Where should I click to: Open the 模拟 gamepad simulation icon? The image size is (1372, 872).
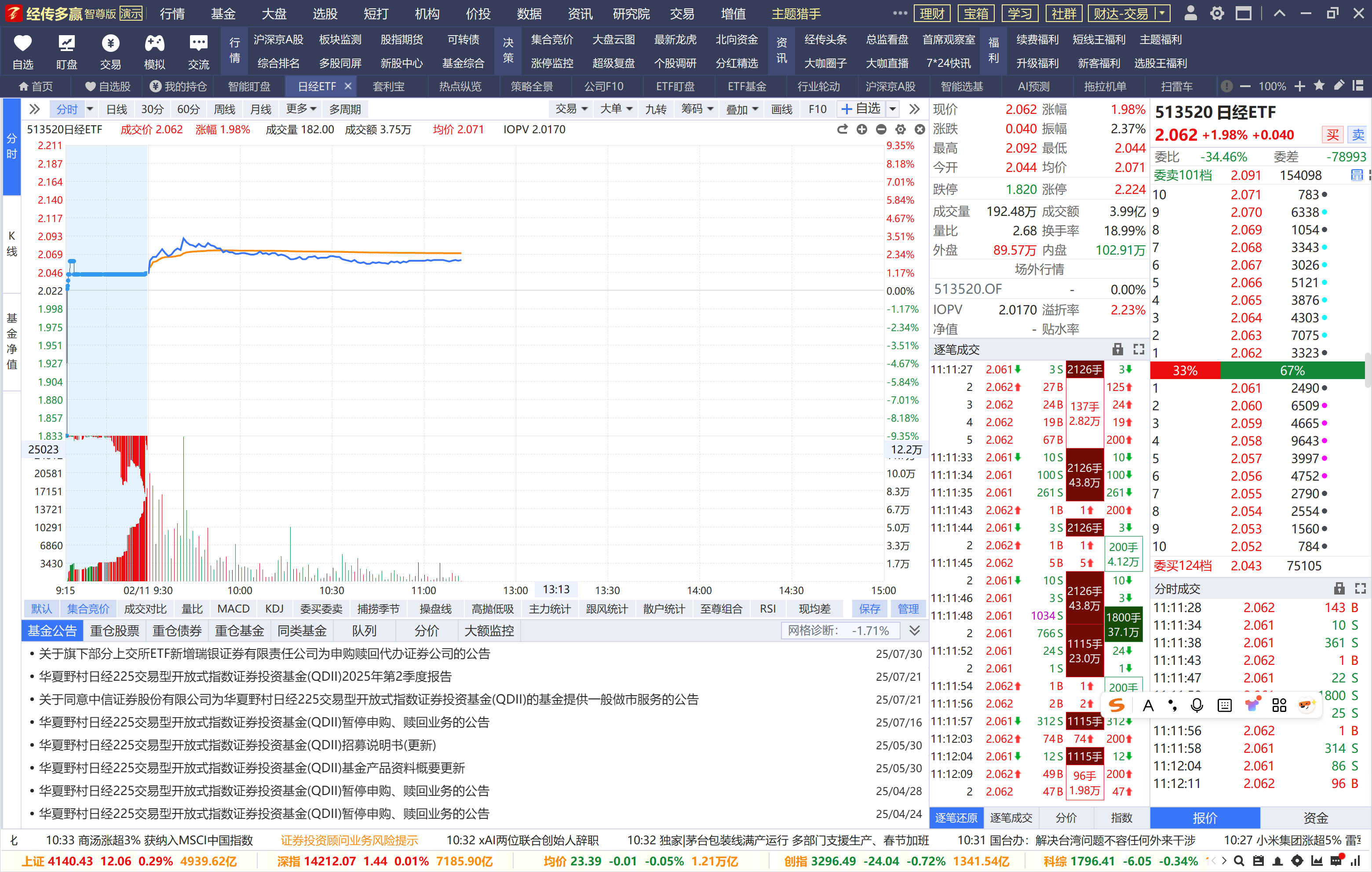click(x=154, y=44)
